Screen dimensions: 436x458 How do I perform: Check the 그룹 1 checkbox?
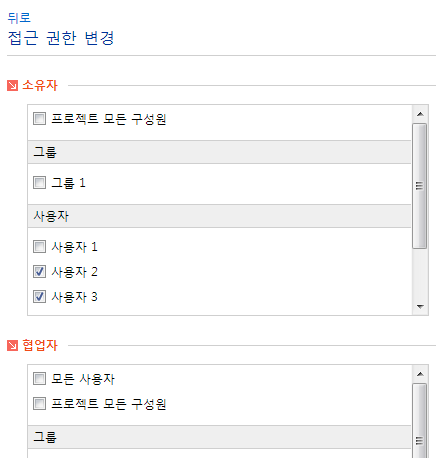[39, 183]
